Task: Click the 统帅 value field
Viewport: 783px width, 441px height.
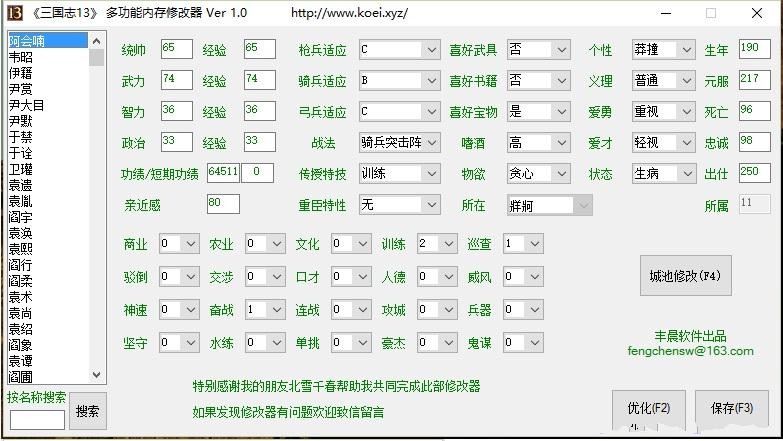Action: click(177, 49)
